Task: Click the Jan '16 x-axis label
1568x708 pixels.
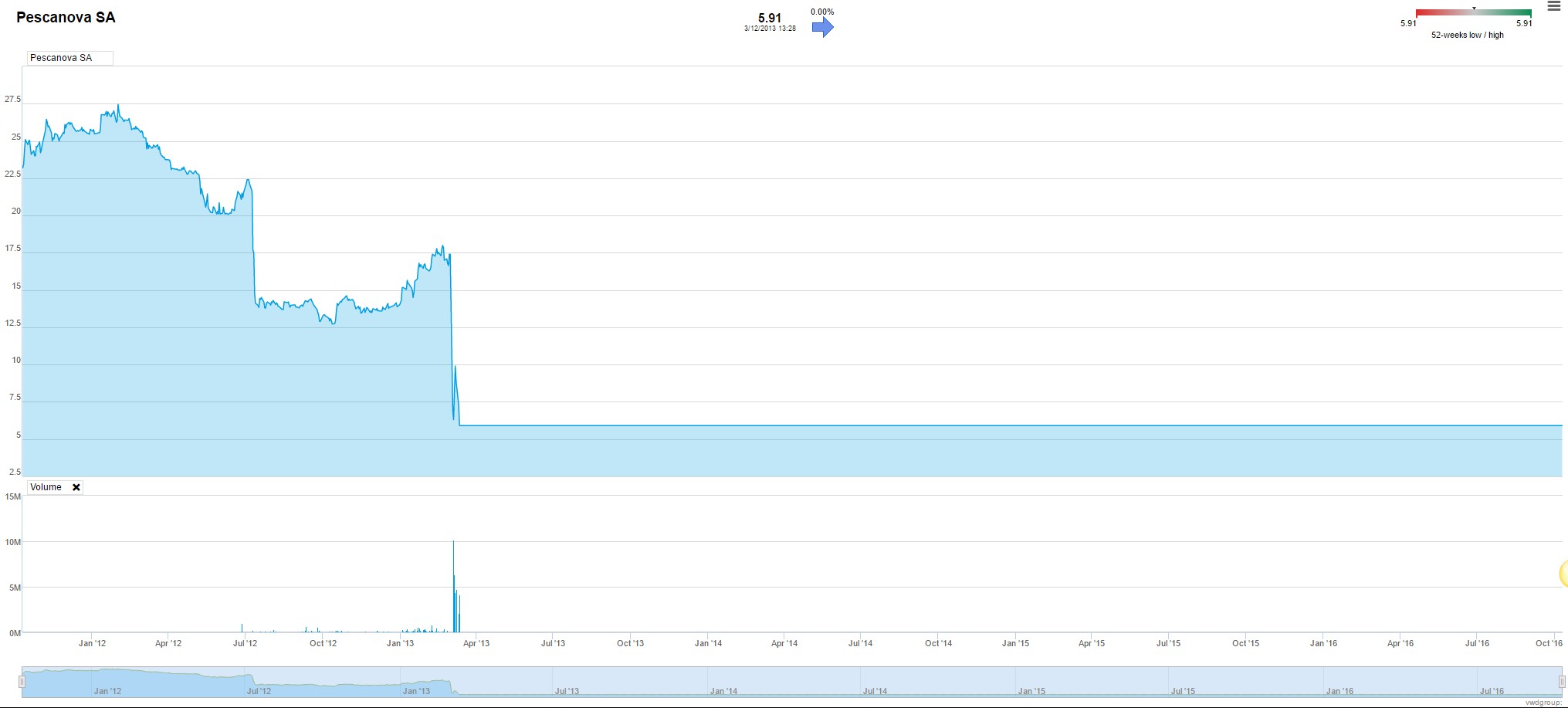Action: pos(1323,643)
